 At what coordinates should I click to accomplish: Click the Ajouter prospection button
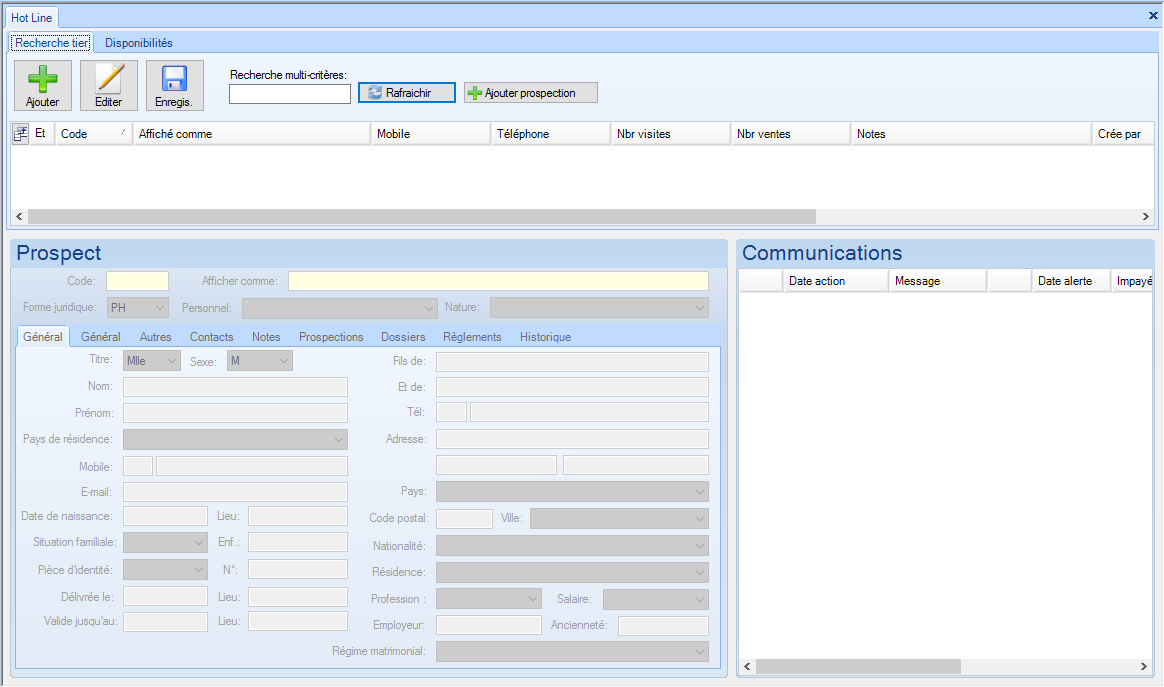click(x=530, y=93)
